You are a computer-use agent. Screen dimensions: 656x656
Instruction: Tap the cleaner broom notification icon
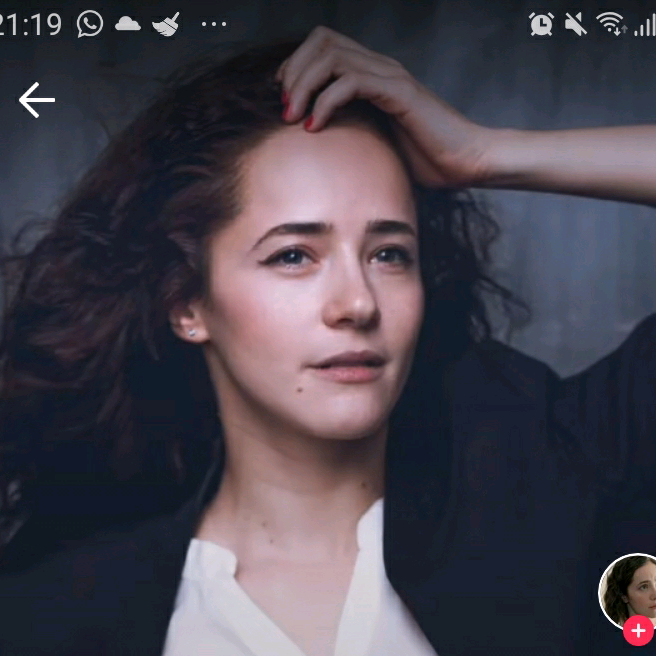(x=166, y=24)
